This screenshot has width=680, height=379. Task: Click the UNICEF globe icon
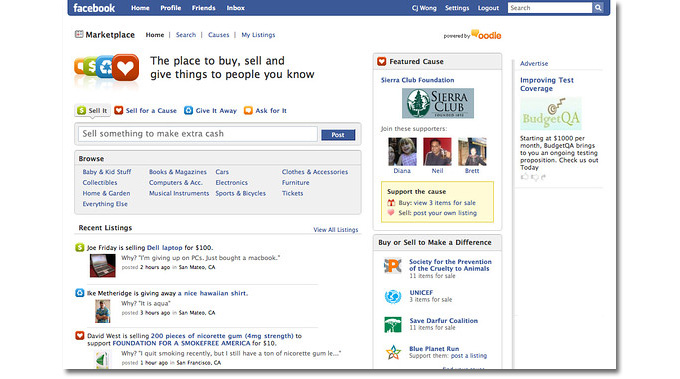[393, 297]
